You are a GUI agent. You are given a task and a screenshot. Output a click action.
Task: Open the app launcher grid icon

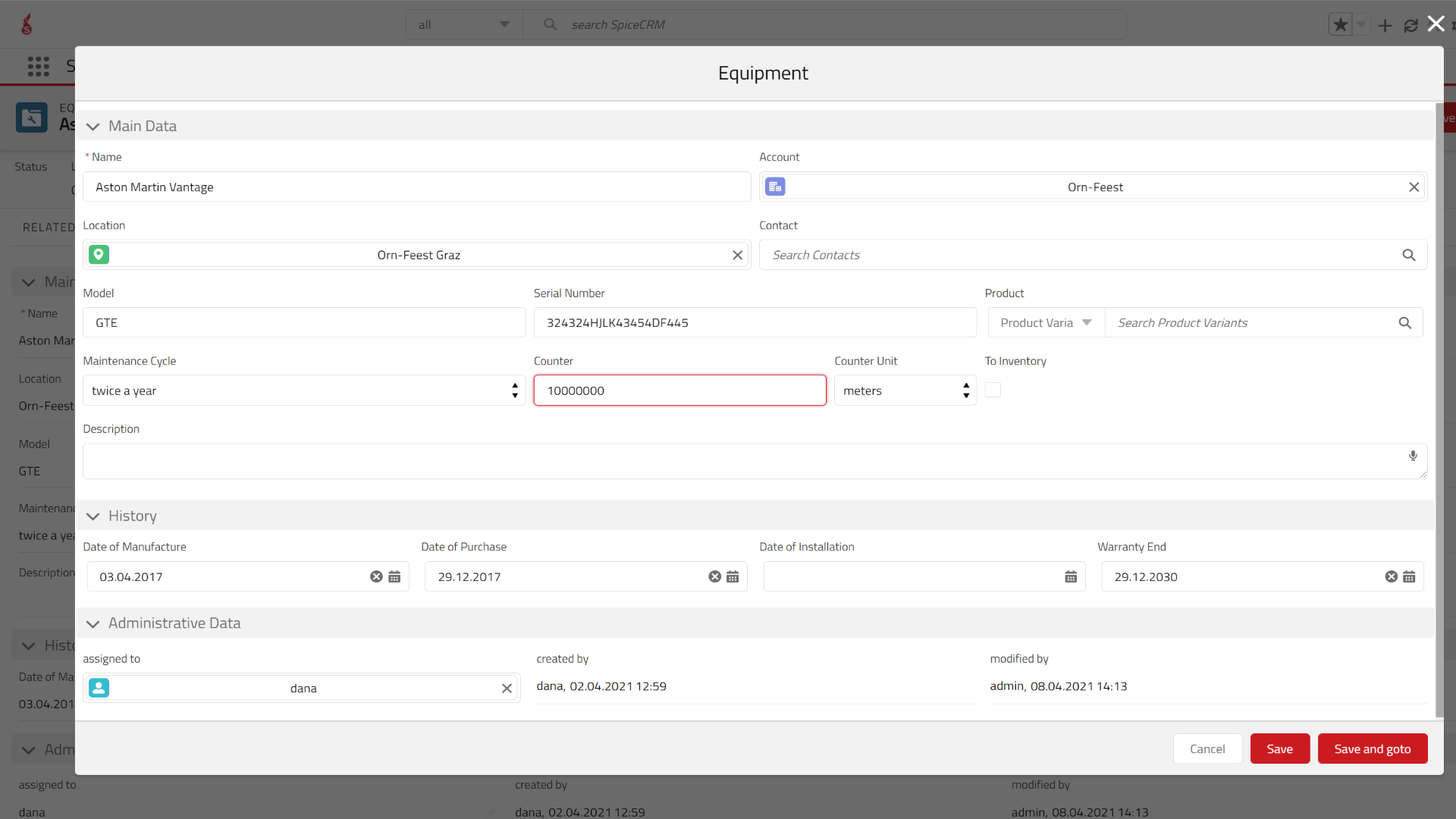[38, 67]
